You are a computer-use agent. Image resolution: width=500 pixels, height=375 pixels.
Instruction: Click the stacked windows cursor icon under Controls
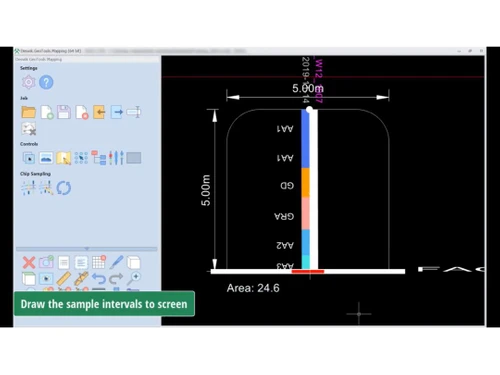[29, 158]
